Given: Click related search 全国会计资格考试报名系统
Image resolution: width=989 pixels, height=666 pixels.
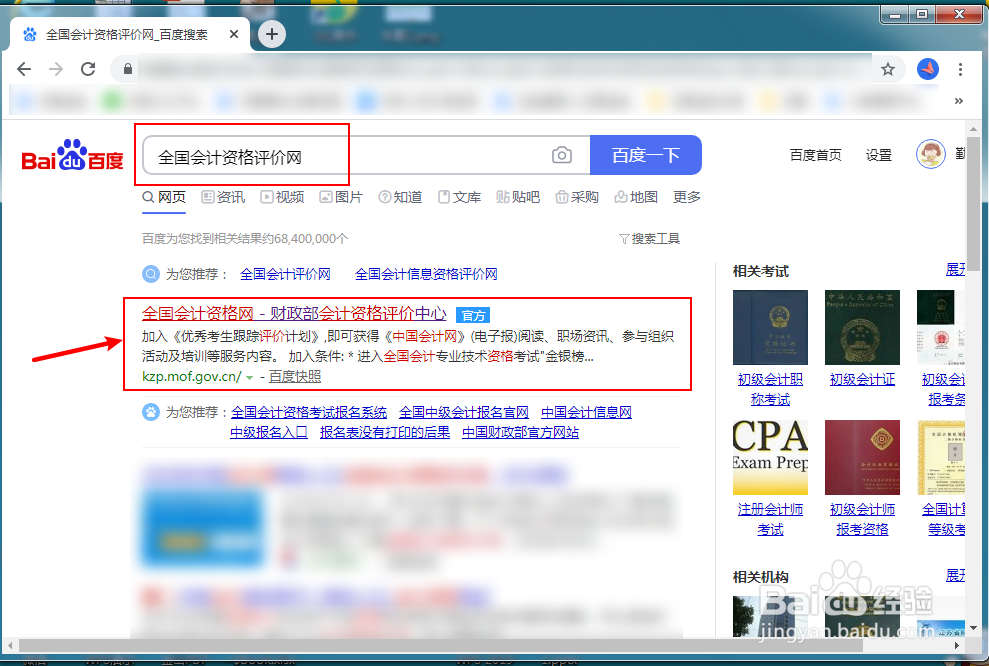Looking at the screenshot, I should tap(309, 412).
